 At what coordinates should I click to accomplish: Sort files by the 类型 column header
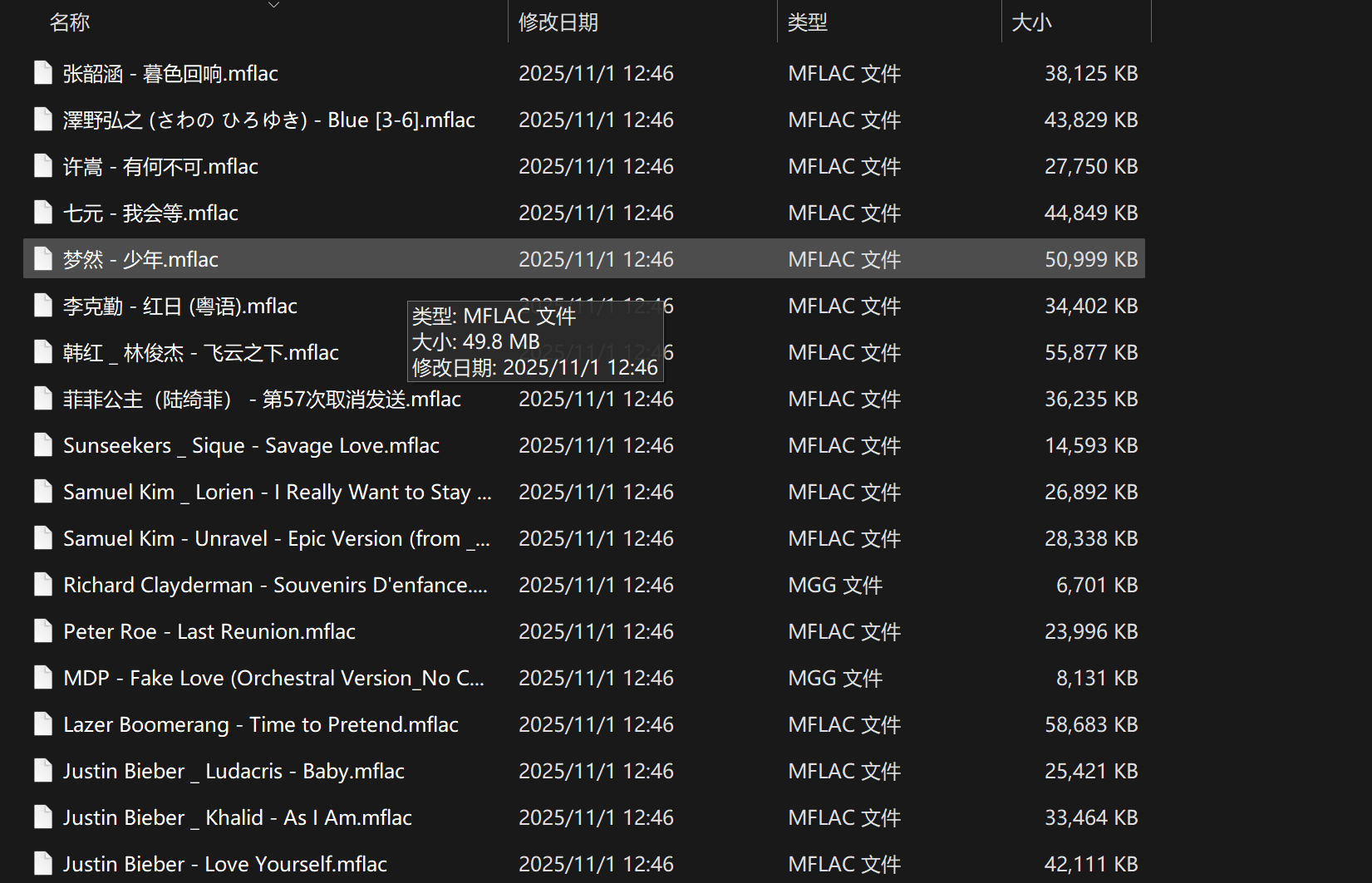tap(808, 22)
